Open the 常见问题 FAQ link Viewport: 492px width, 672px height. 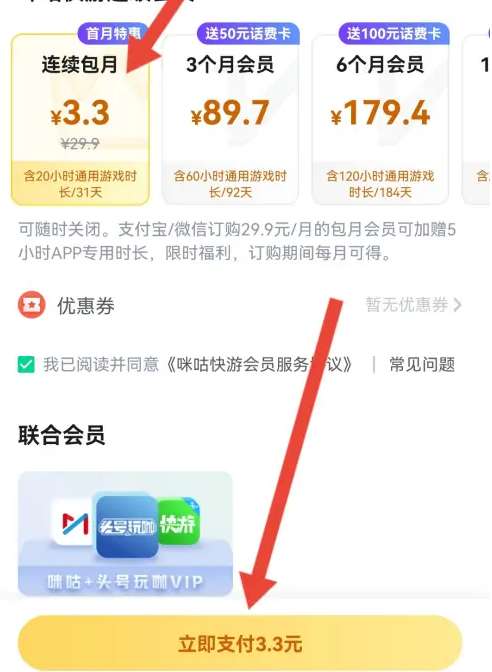422,365
